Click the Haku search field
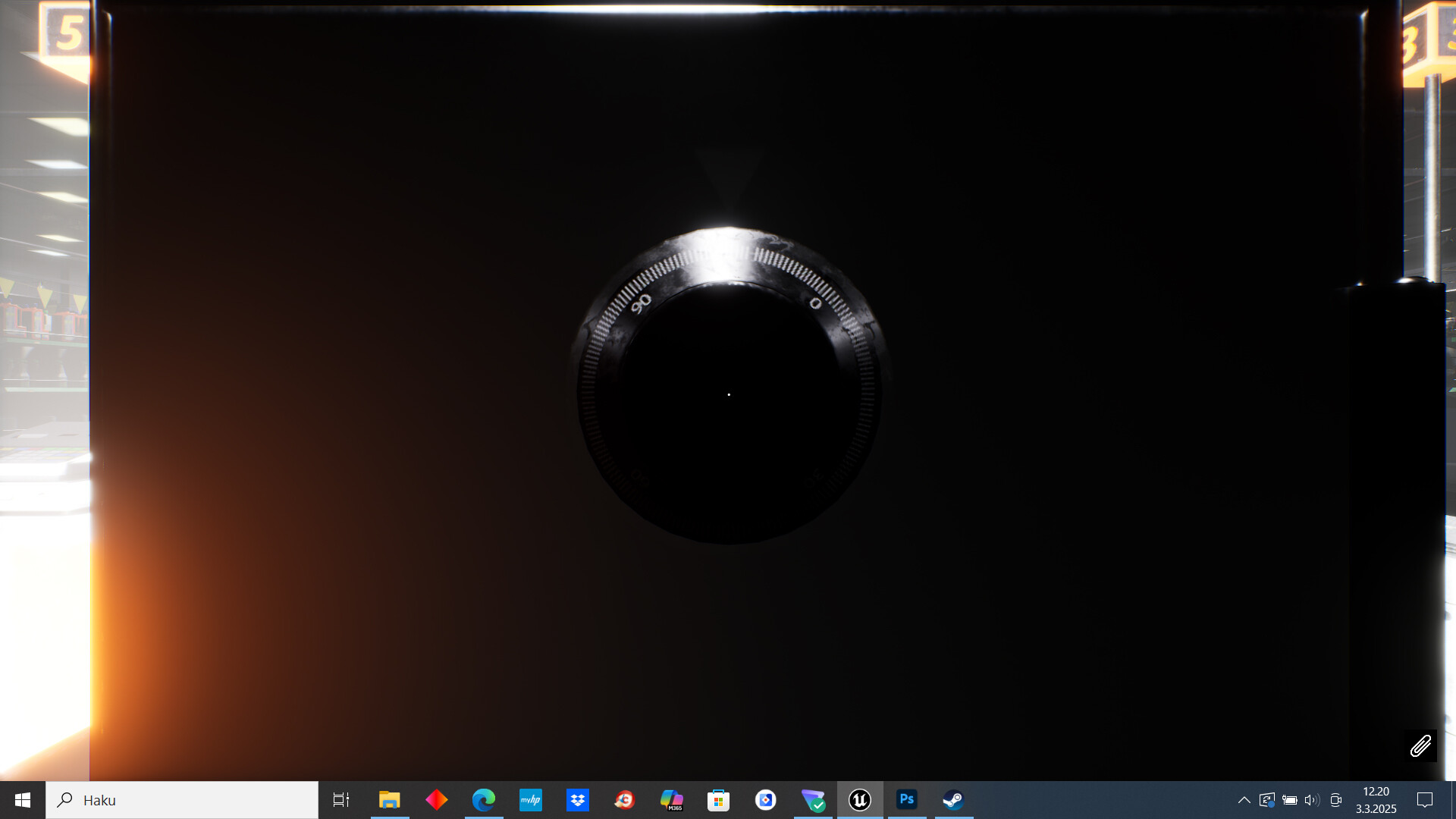The image size is (1456, 819). 182,799
